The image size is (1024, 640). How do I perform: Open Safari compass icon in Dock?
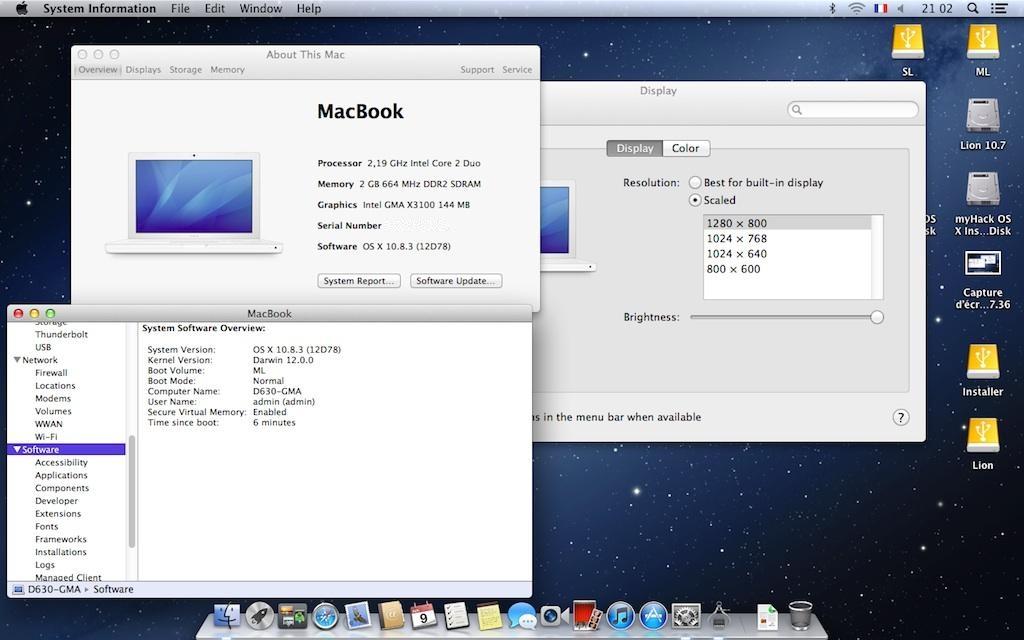325,615
